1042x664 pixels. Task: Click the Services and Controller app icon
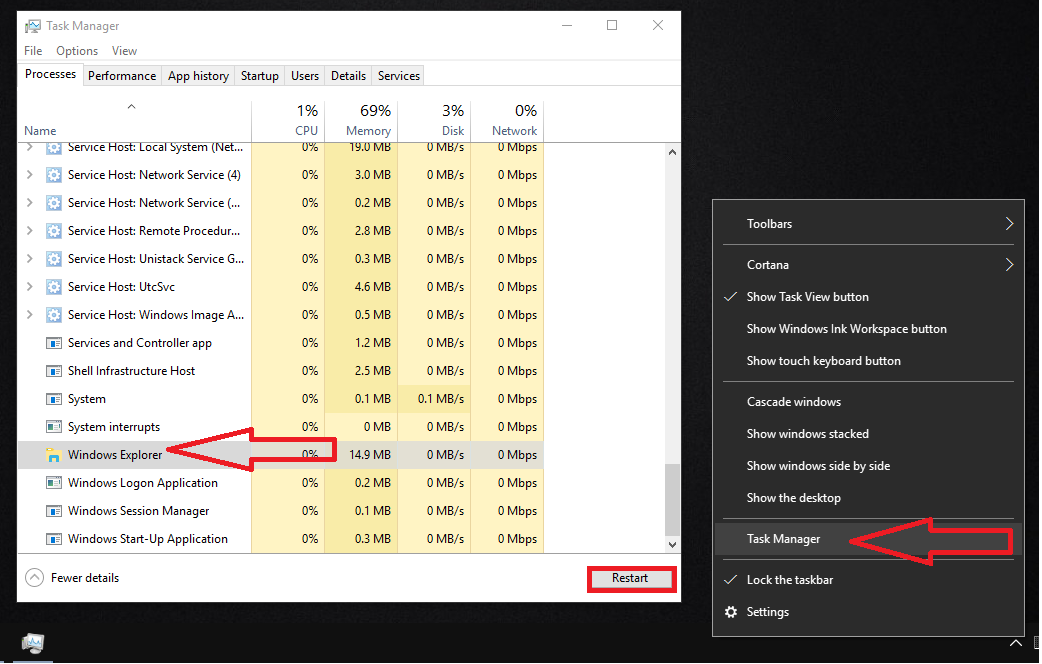(x=54, y=343)
